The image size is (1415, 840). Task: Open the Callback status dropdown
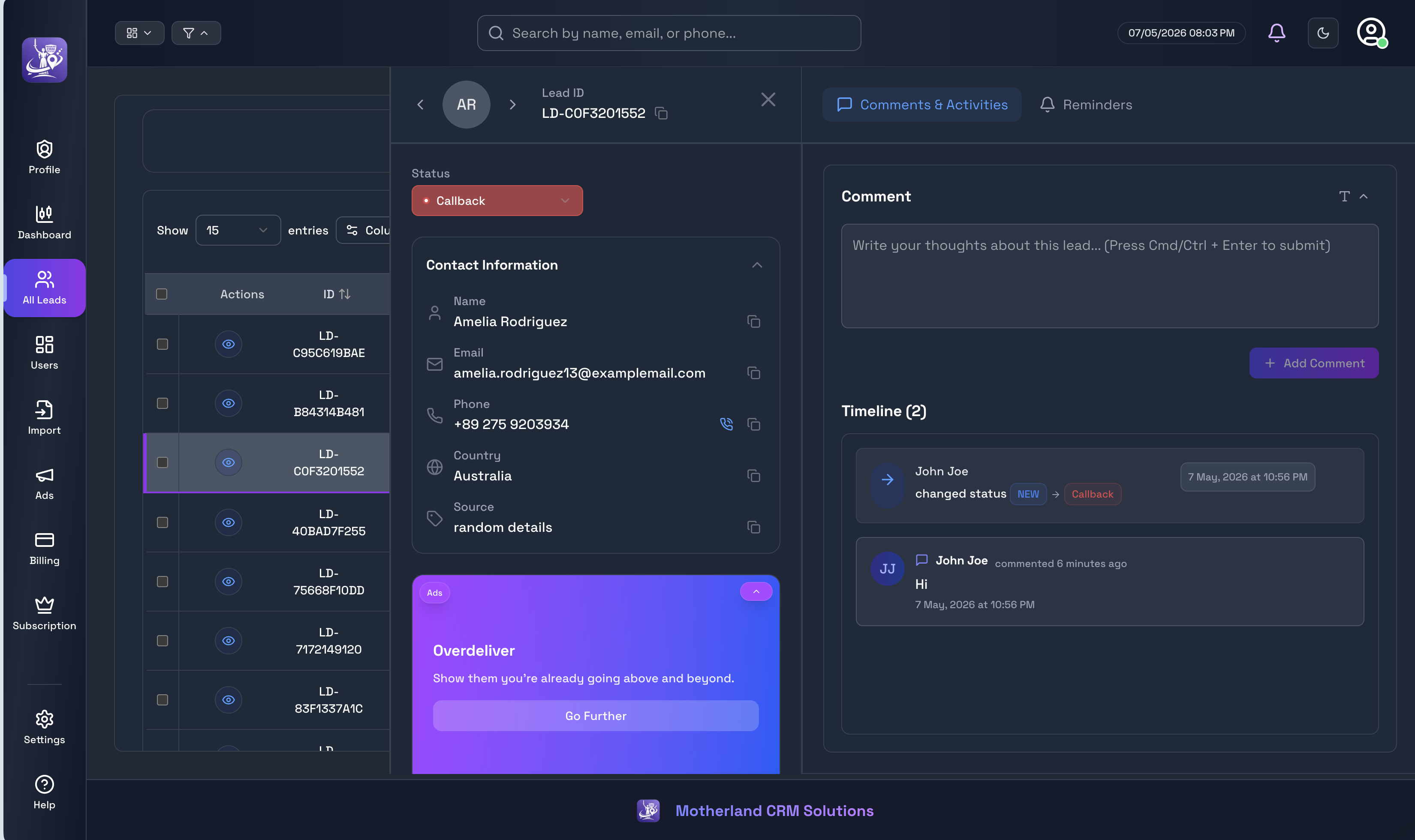pos(497,201)
